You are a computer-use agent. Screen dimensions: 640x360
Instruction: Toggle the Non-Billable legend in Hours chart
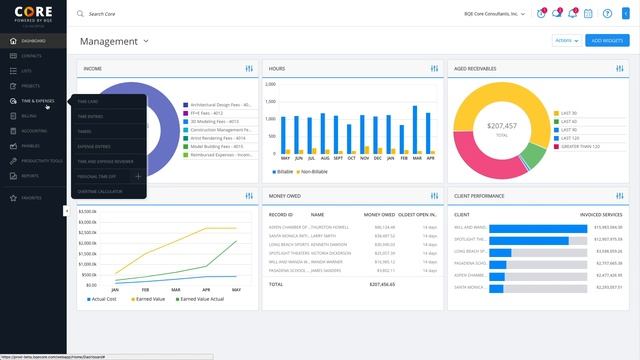(x=312, y=172)
